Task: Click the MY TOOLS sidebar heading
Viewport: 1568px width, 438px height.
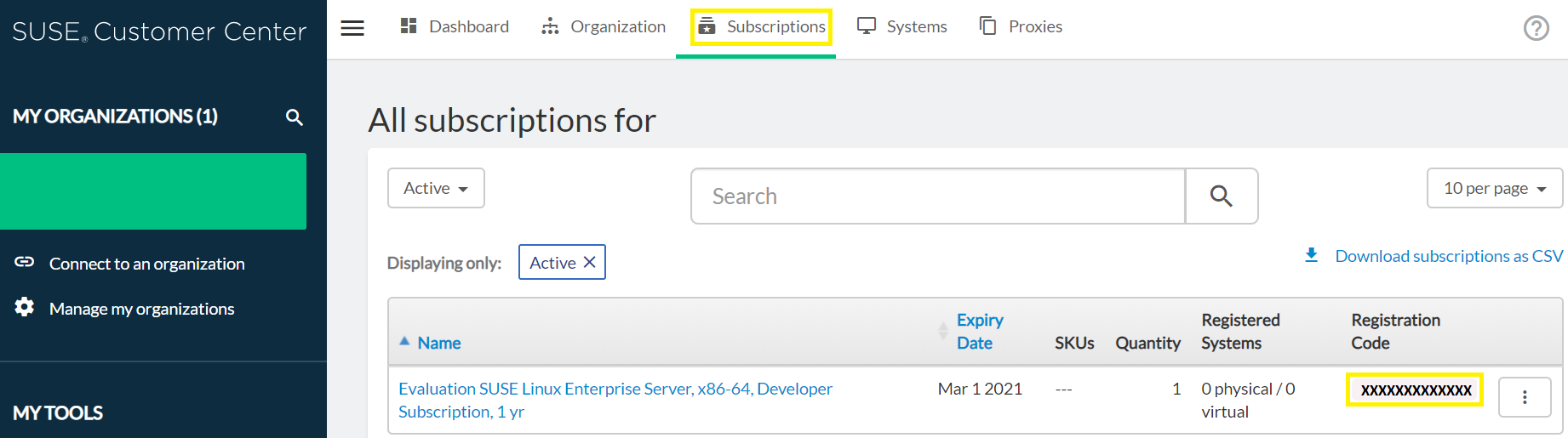Action: point(58,413)
